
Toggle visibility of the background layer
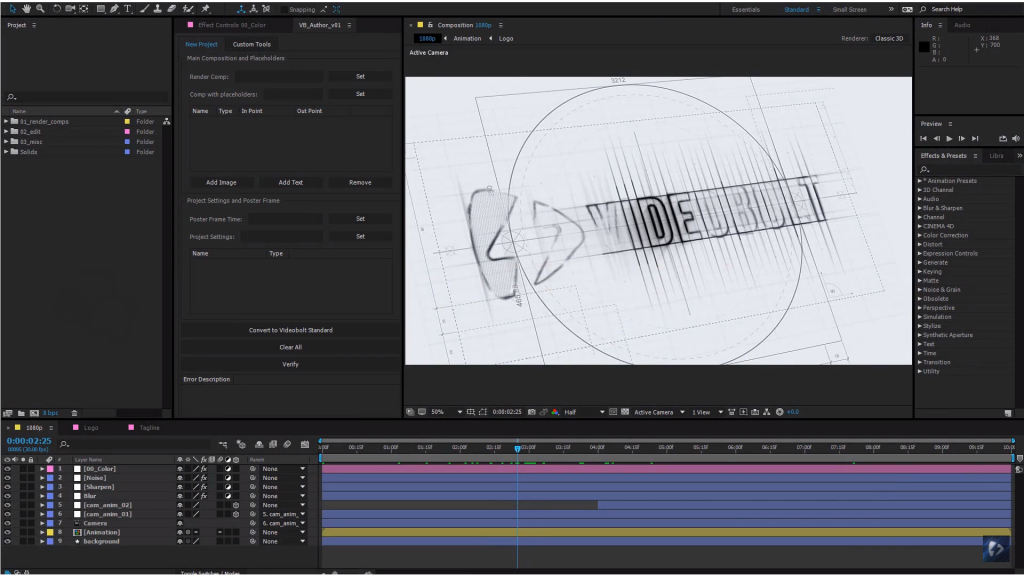point(7,541)
